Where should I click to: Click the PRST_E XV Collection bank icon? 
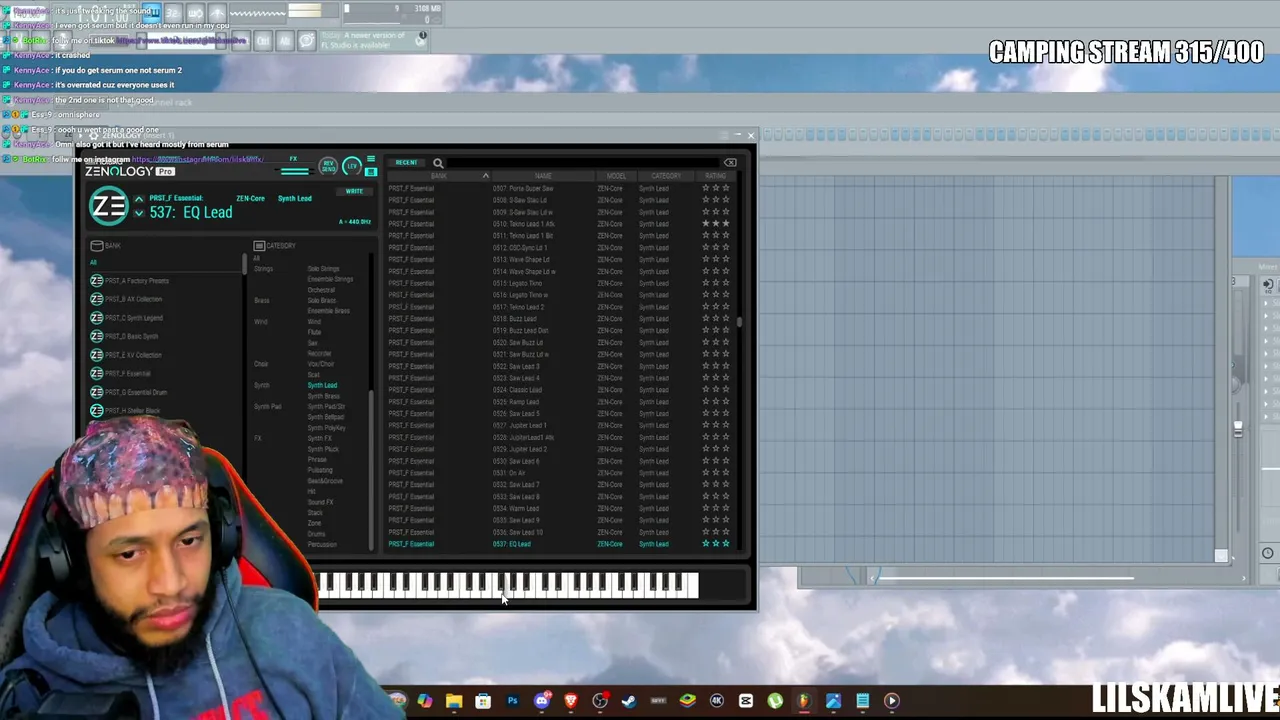[x=96, y=355]
